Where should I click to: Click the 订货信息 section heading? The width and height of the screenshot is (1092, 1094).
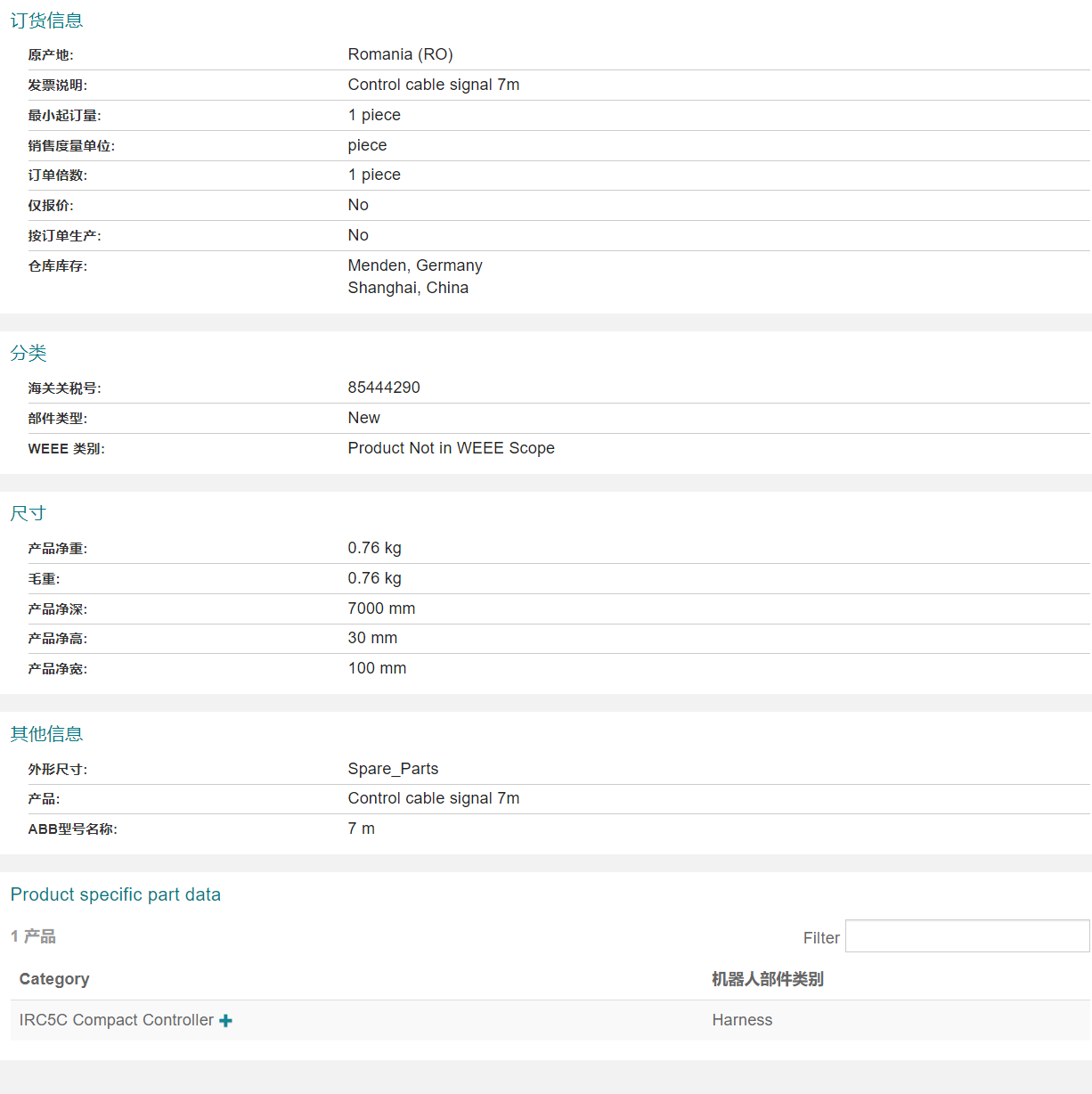click(x=46, y=20)
